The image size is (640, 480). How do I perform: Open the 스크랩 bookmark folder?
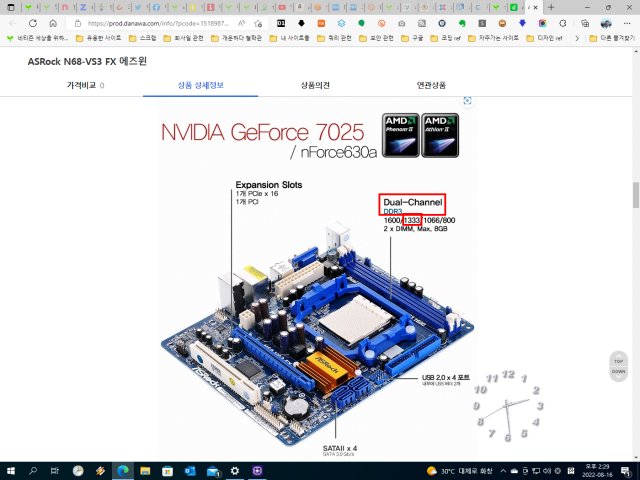pyautogui.click(x=143, y=38)
